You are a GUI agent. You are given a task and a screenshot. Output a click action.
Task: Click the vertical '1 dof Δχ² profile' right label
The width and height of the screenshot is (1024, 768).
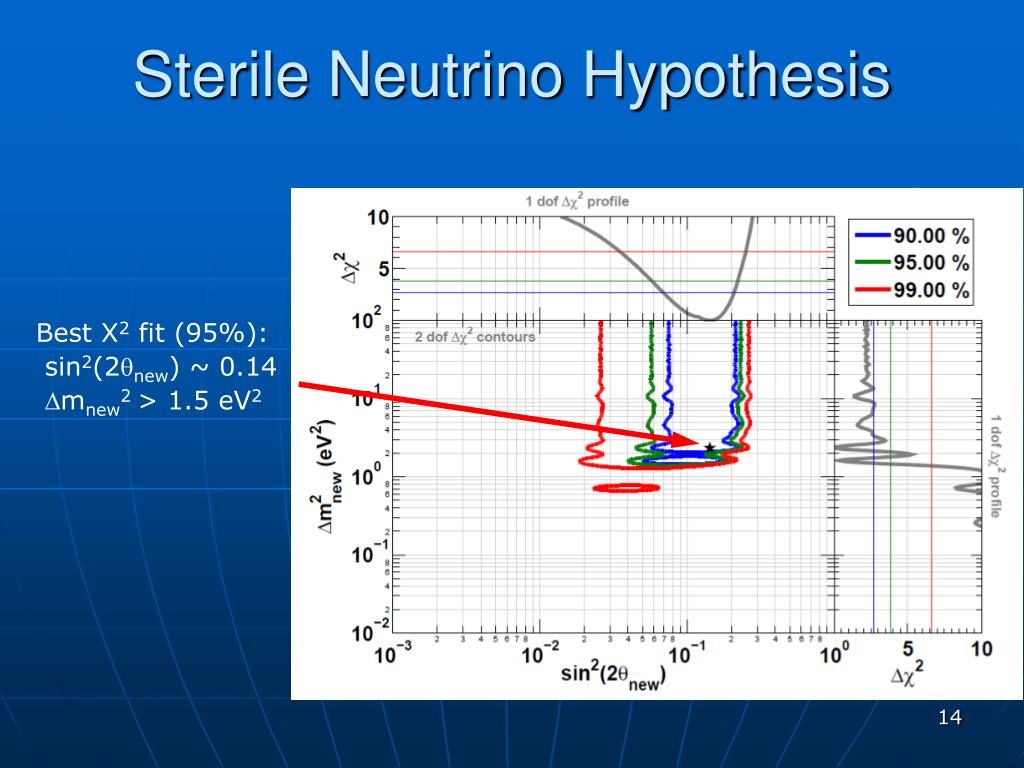click(995, 466)
